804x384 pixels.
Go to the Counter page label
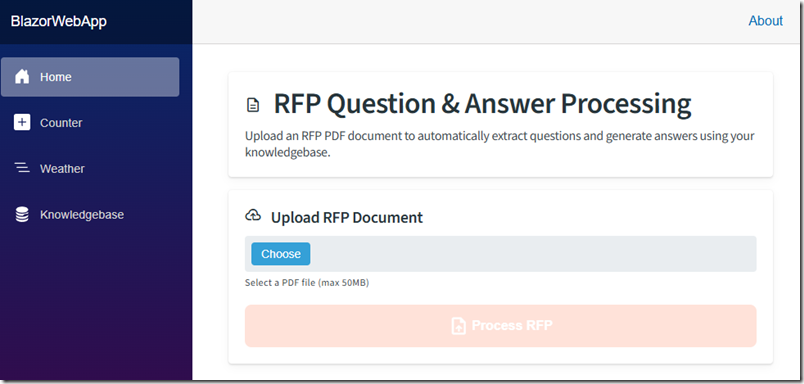[61, 123]
